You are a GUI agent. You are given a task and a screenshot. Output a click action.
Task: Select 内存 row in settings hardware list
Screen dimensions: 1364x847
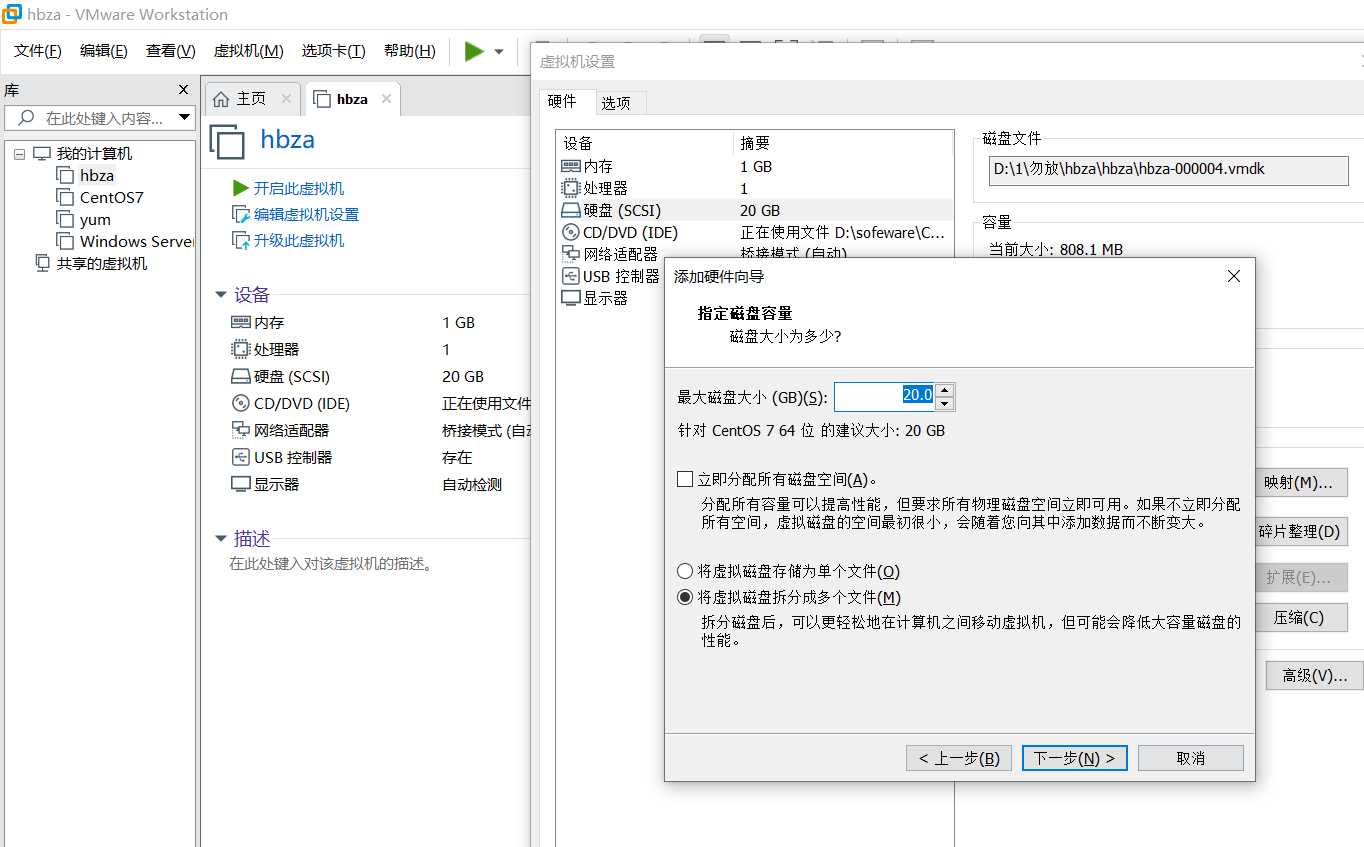pyautogui.click(x=754, y=166)
